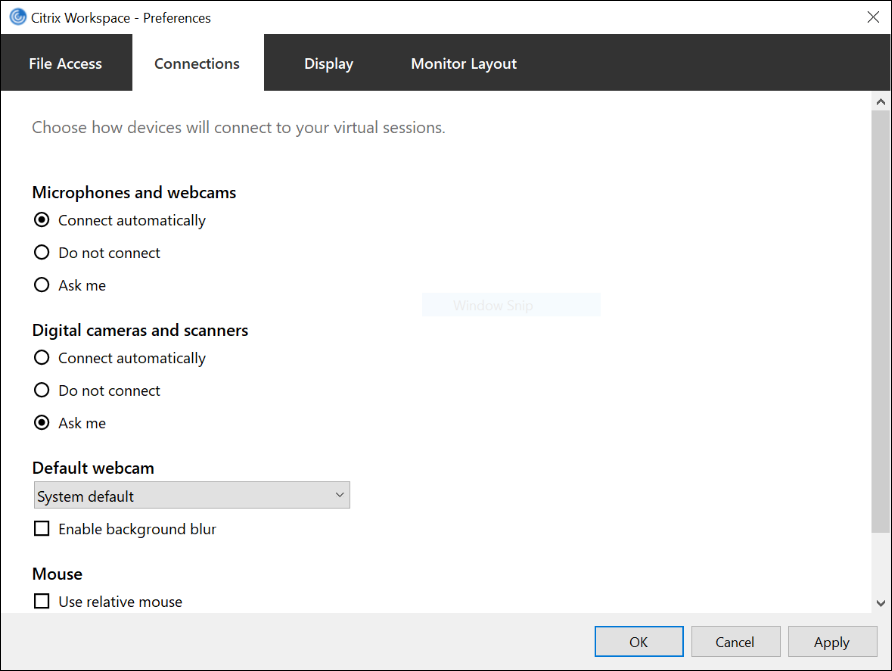Click the scroll up arrow
This screenshot has height=671, width=892.
point(881,102)
